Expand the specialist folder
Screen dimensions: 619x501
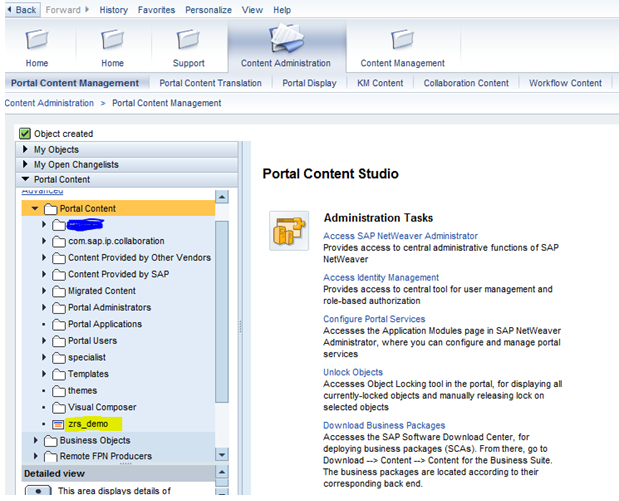click(x=44, y=357)
